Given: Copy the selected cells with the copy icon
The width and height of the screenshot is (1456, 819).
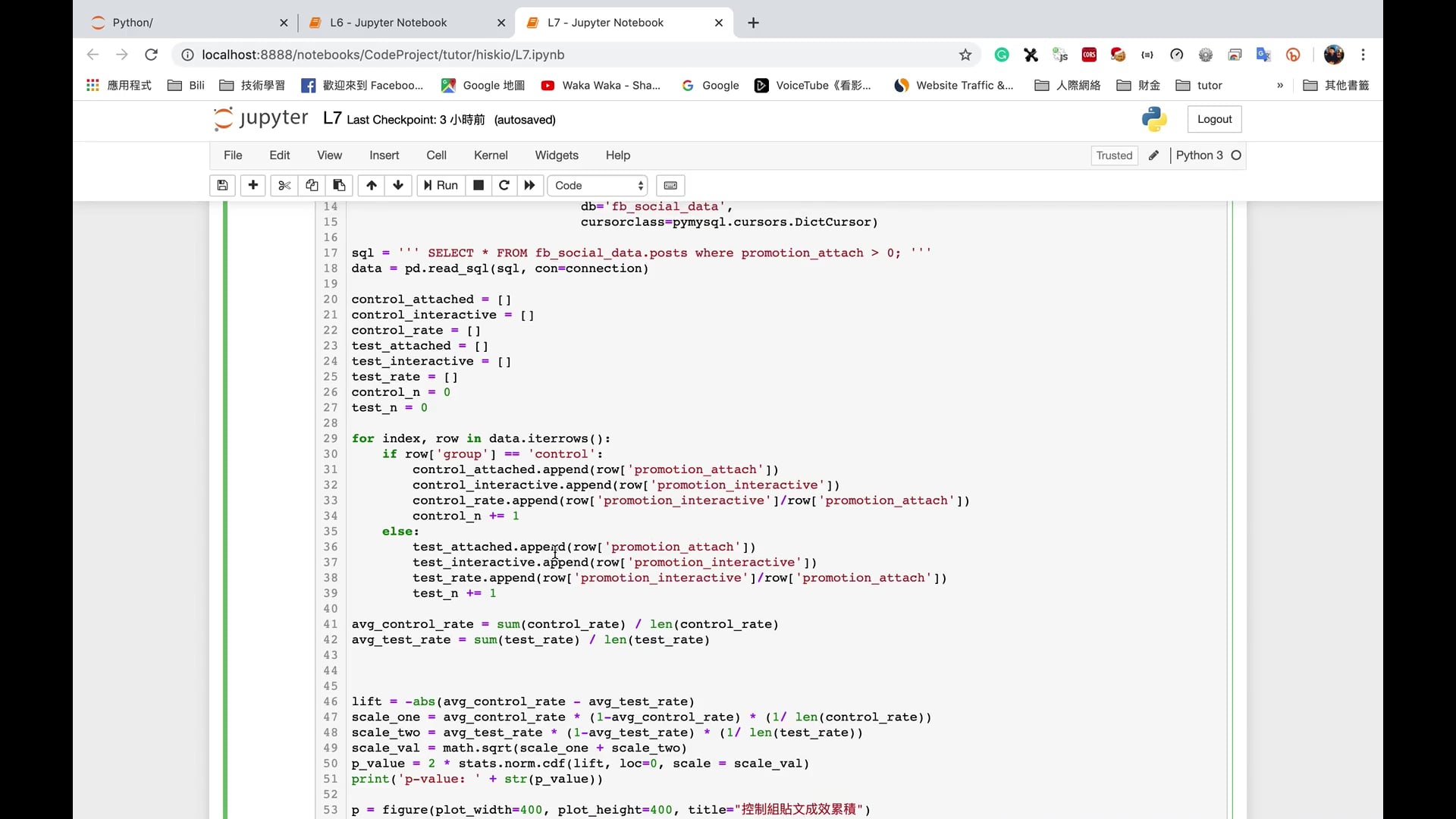Looking at the screenshot, I should 312,185.
